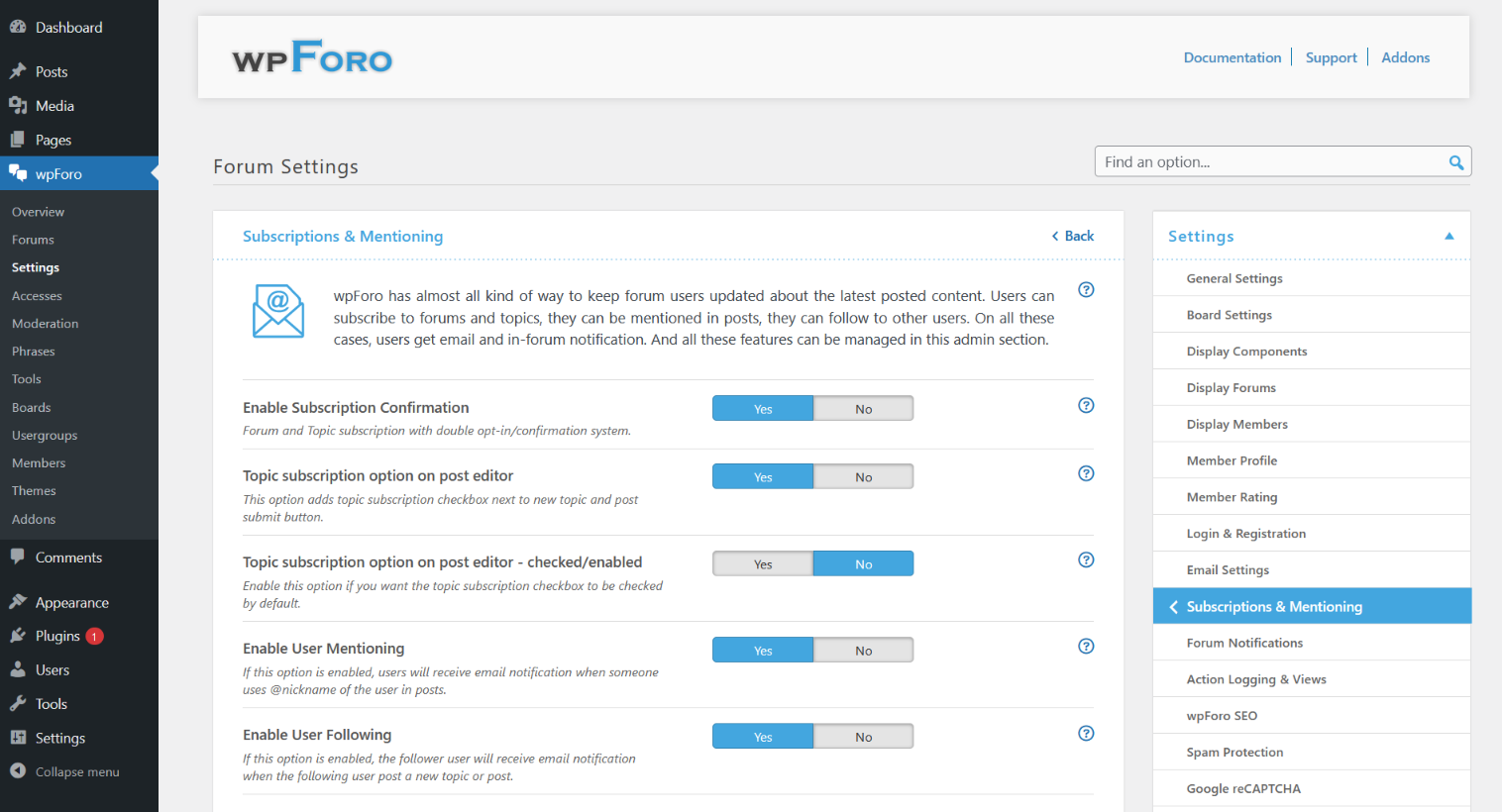This screenshot has height=812, width=1502.
Task: Open the Spam Protection settings section
Action: pyautogui.click(x=1234, y=752)
